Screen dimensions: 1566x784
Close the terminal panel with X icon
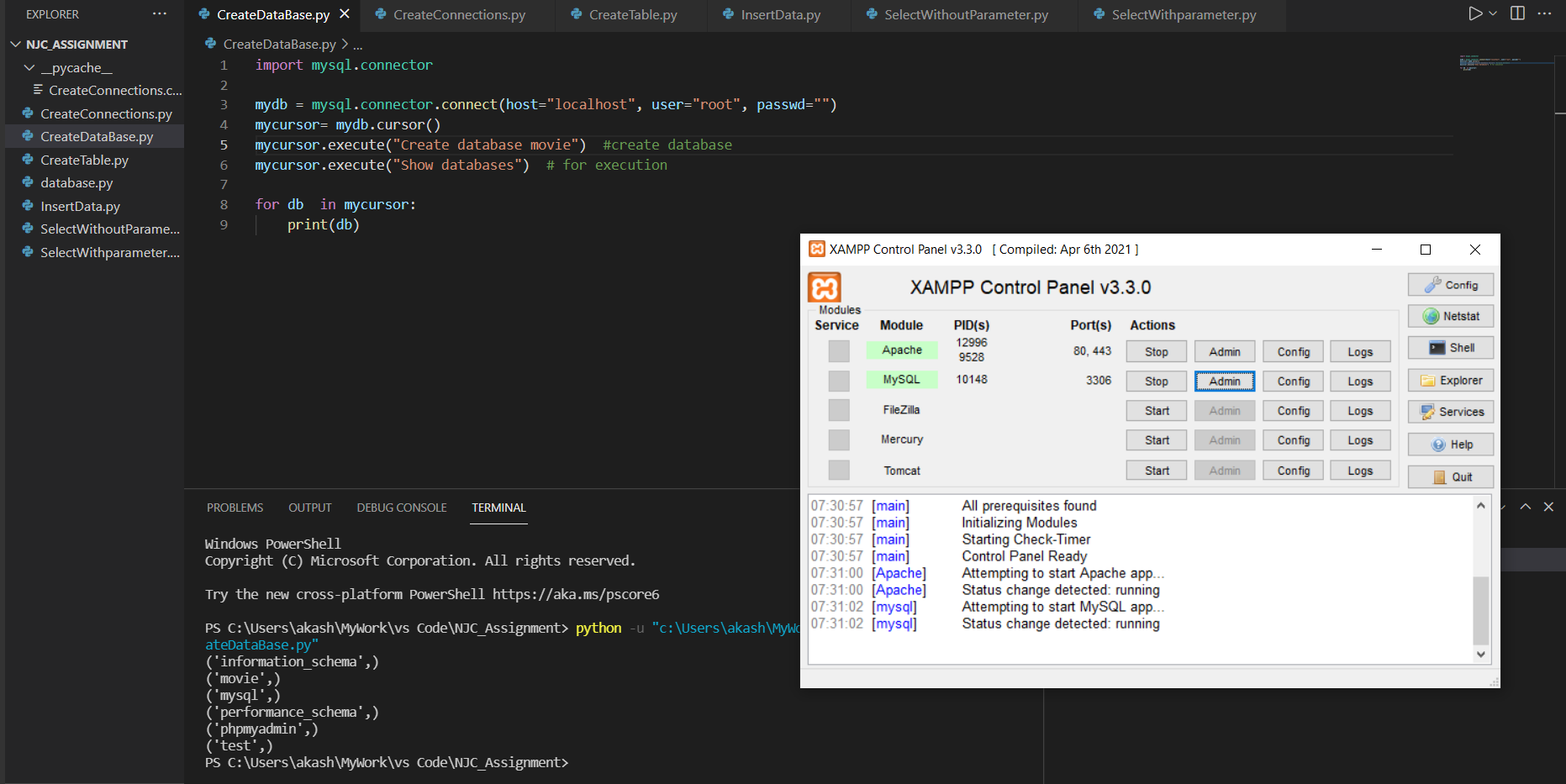(1548, 507)
